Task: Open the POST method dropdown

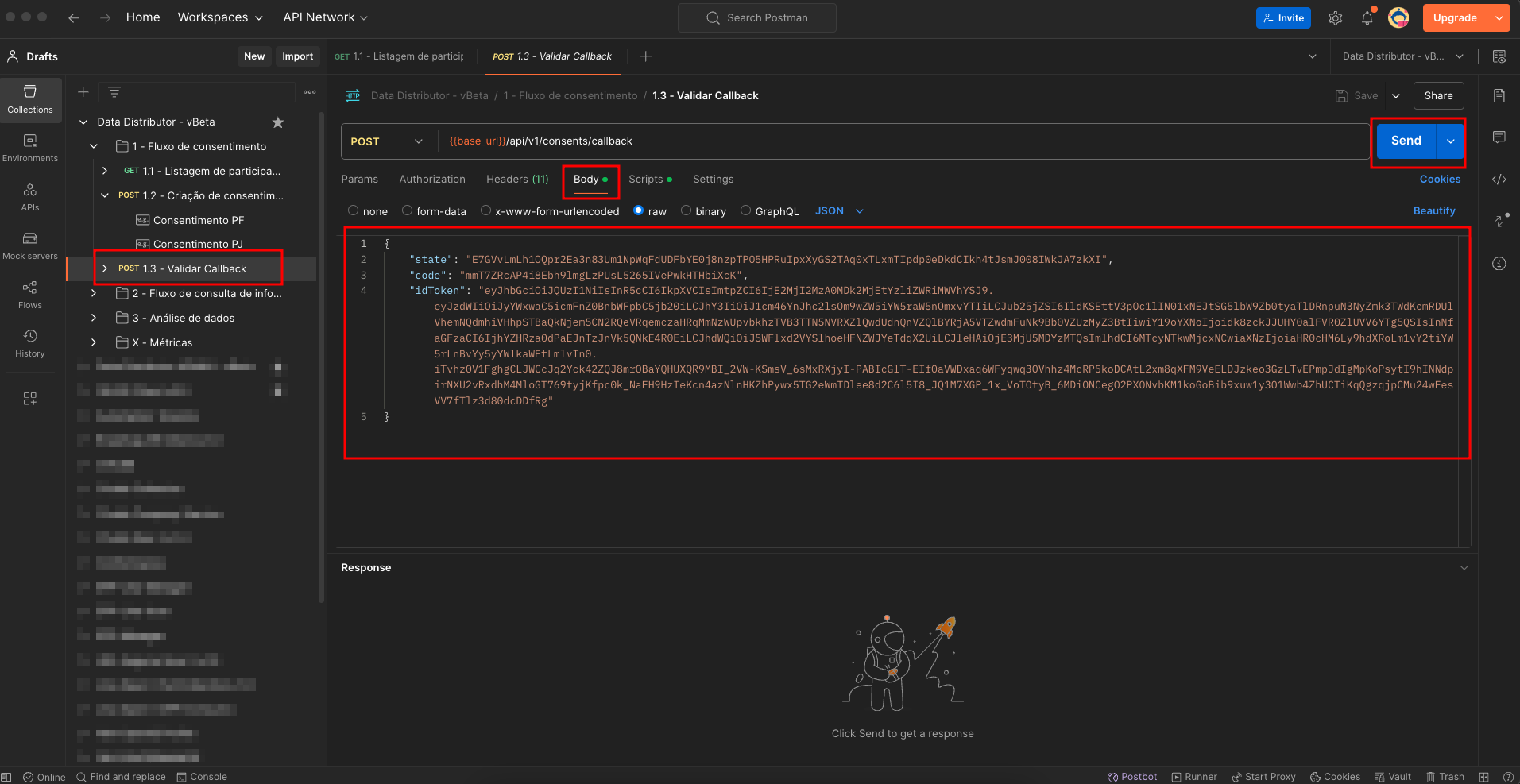Action: pos(387,141)
